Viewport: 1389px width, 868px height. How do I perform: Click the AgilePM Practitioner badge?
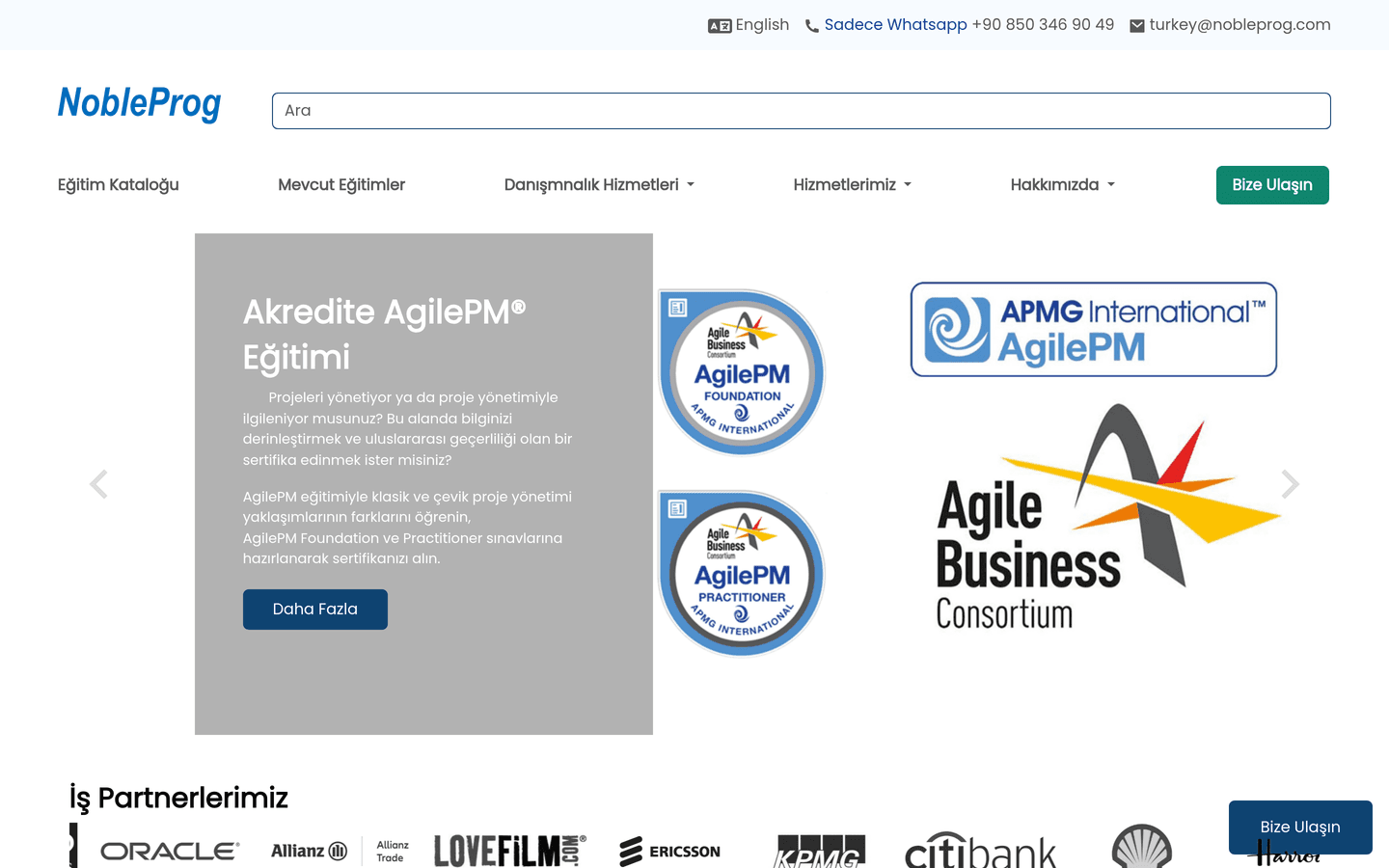coord(742,574)
